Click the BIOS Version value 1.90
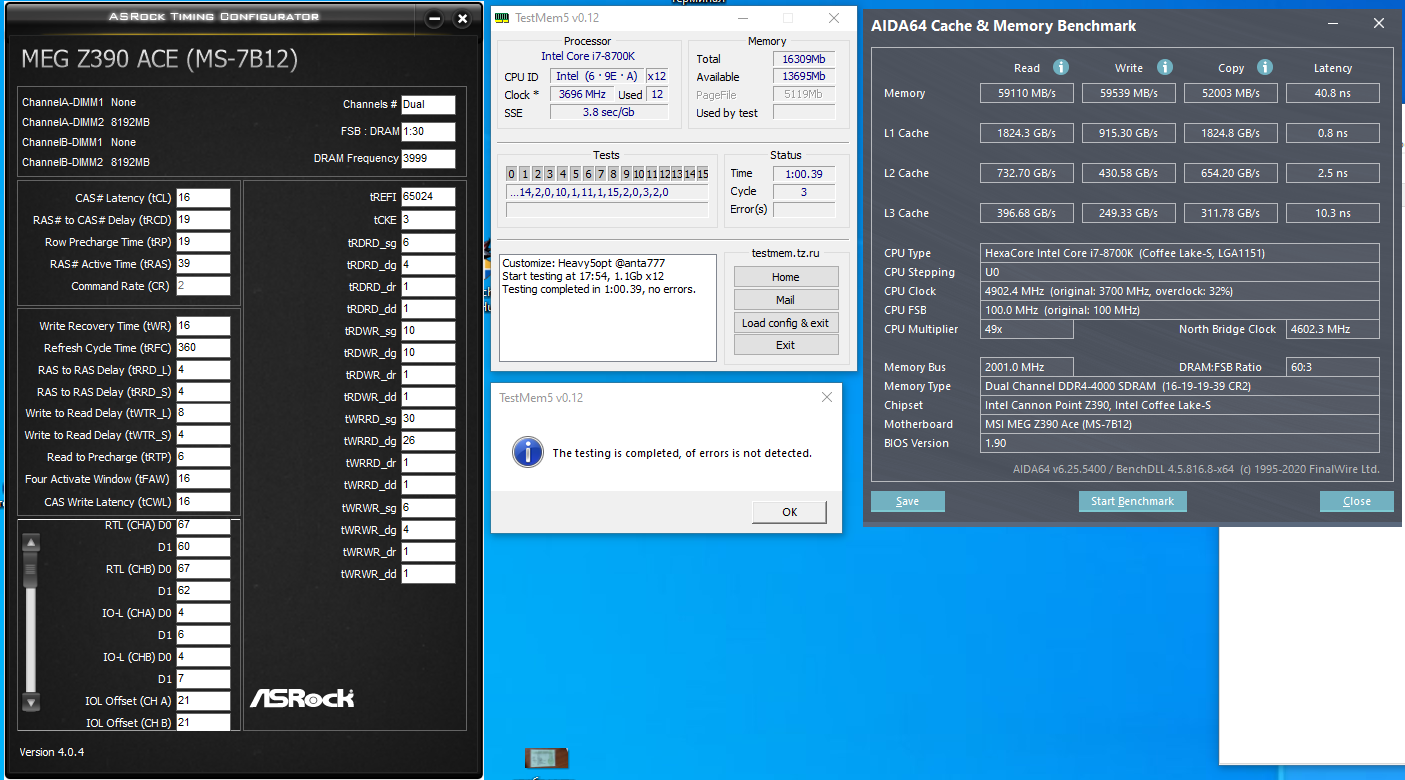Image resolution: width=1405 pixels, height=780 pixels. 1180,443
